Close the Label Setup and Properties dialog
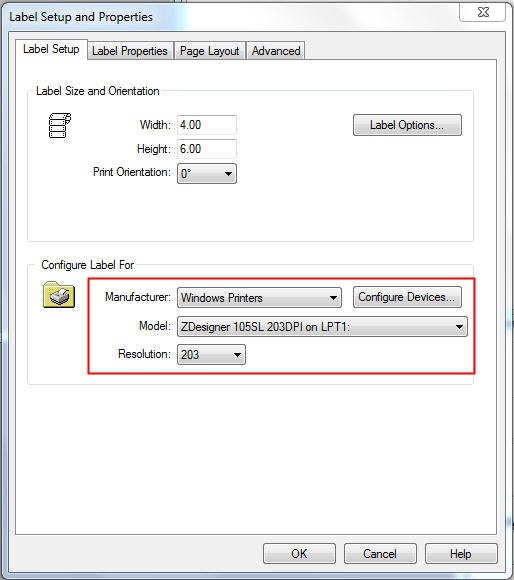 tap(483, 12)
